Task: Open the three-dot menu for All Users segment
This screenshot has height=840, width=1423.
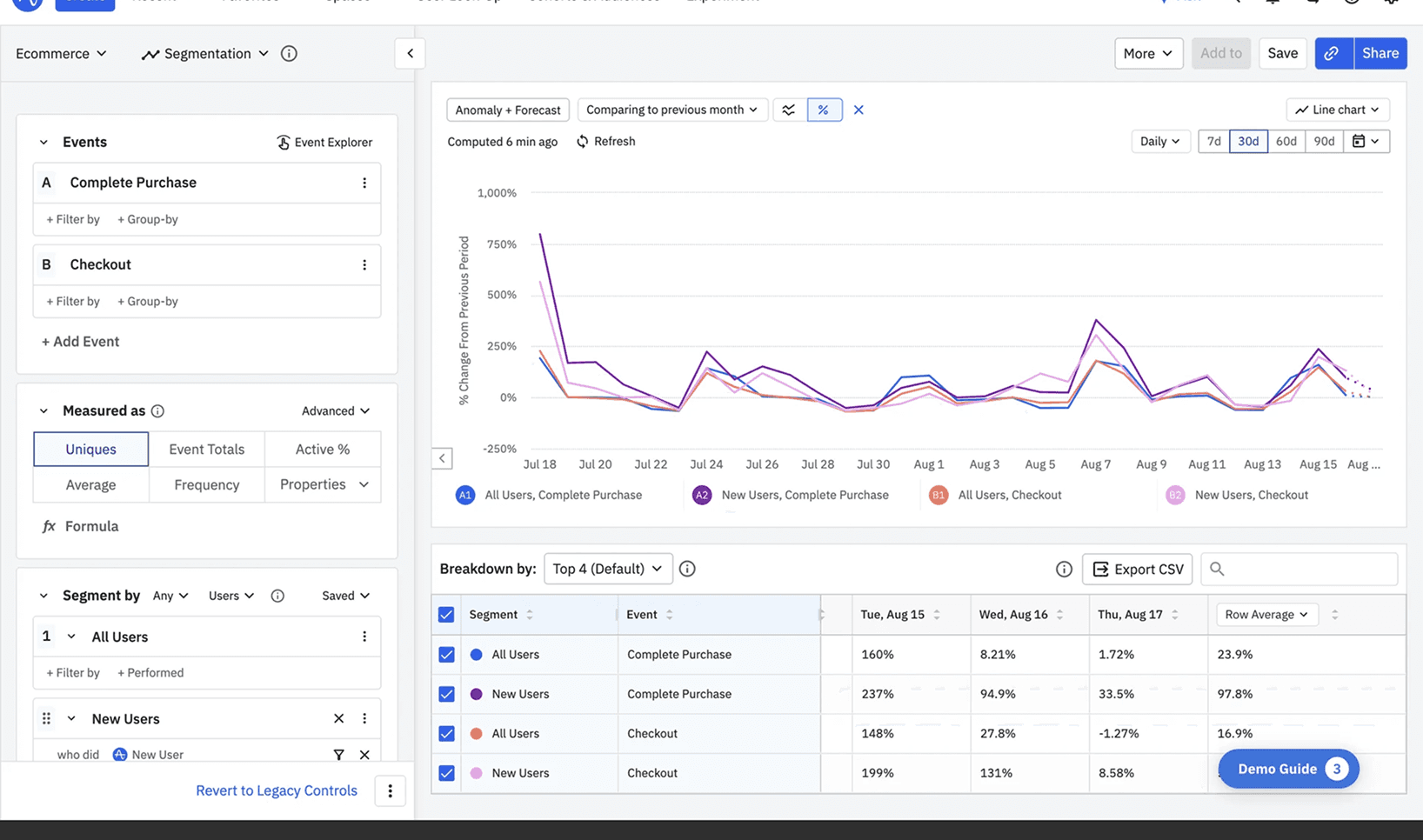Action: pos(364,637)
